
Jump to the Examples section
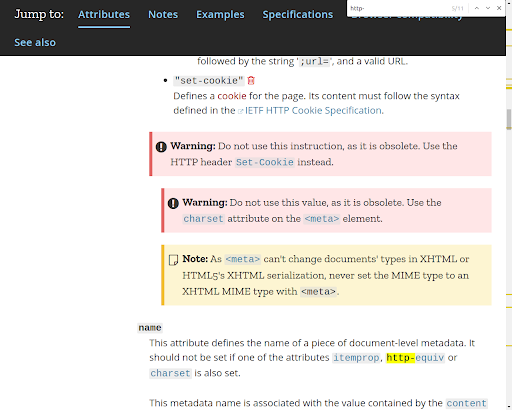tap(220, 15)
